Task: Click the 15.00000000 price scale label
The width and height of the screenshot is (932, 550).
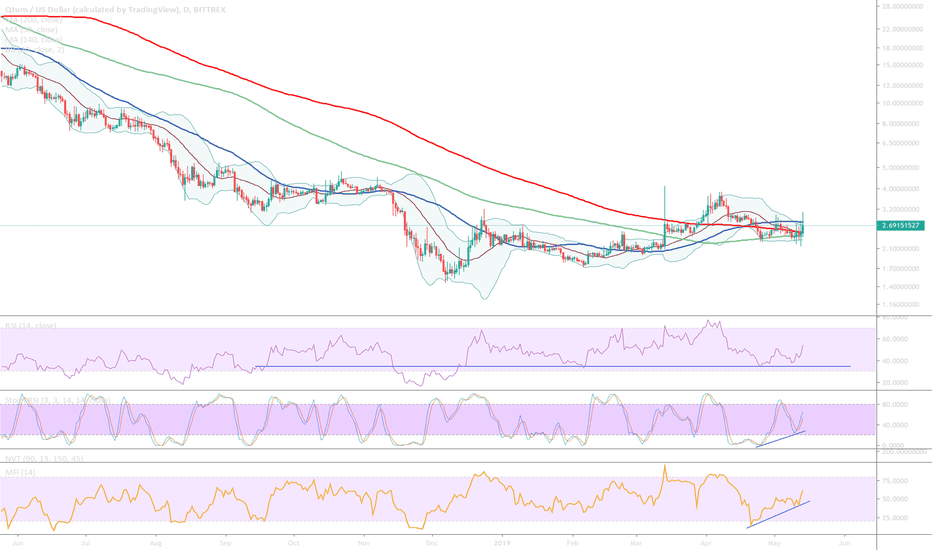Action: click(x=904, y=65)
